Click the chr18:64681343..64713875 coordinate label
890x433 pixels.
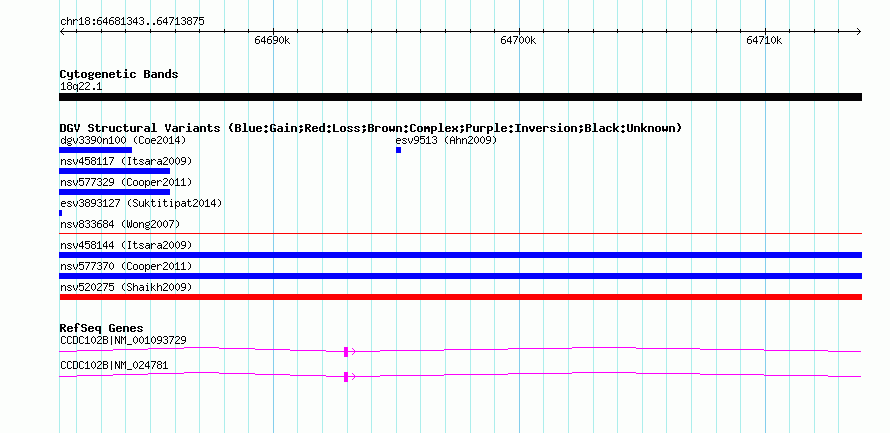pyautogui.click(x=132, y=22)
